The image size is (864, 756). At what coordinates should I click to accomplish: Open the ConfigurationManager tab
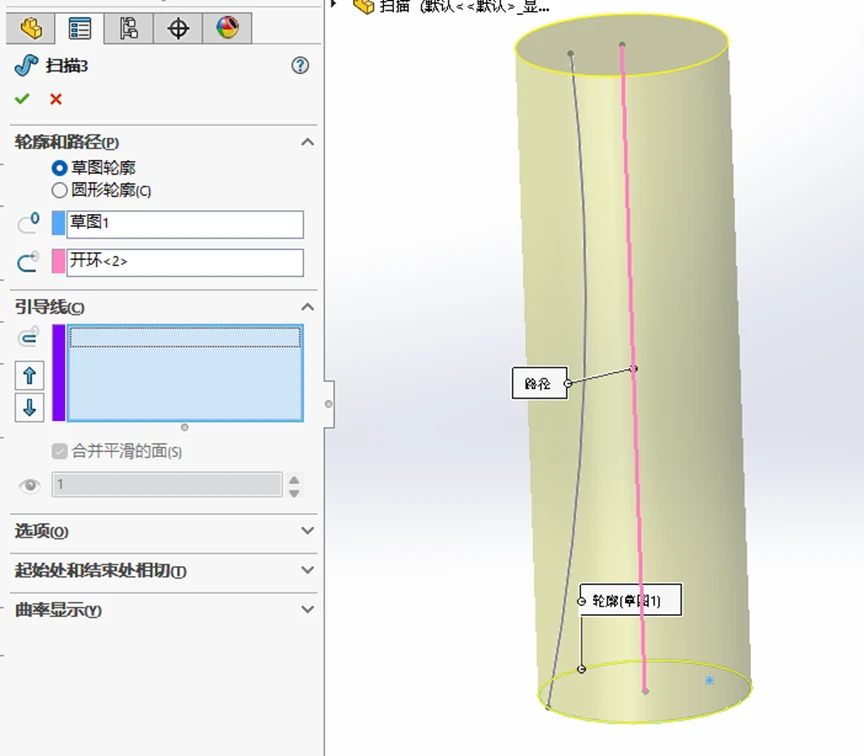(128, 28)
